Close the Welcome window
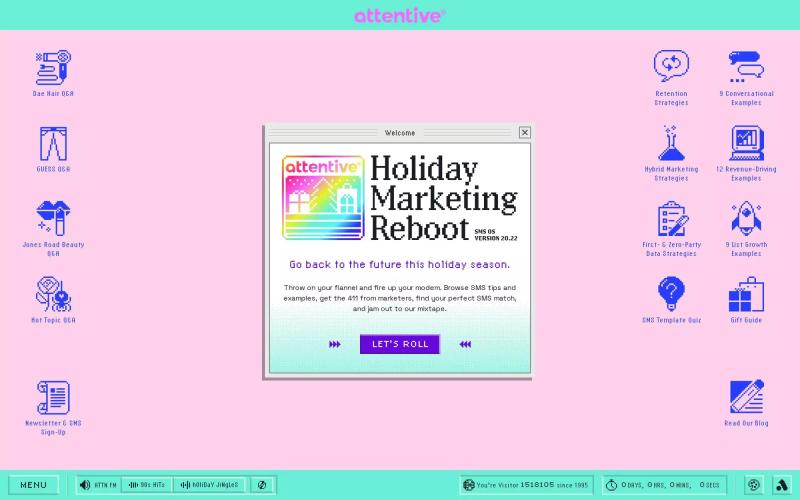The width and height of the screenshot is (800, 500). coord(524,133)
